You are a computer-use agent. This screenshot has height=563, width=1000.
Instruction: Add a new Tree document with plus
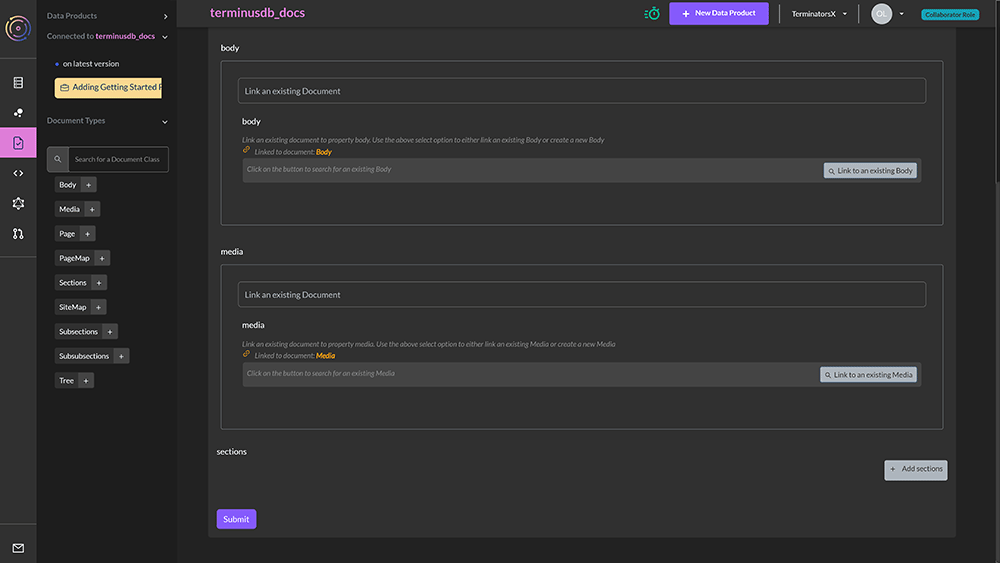point(86,381)
